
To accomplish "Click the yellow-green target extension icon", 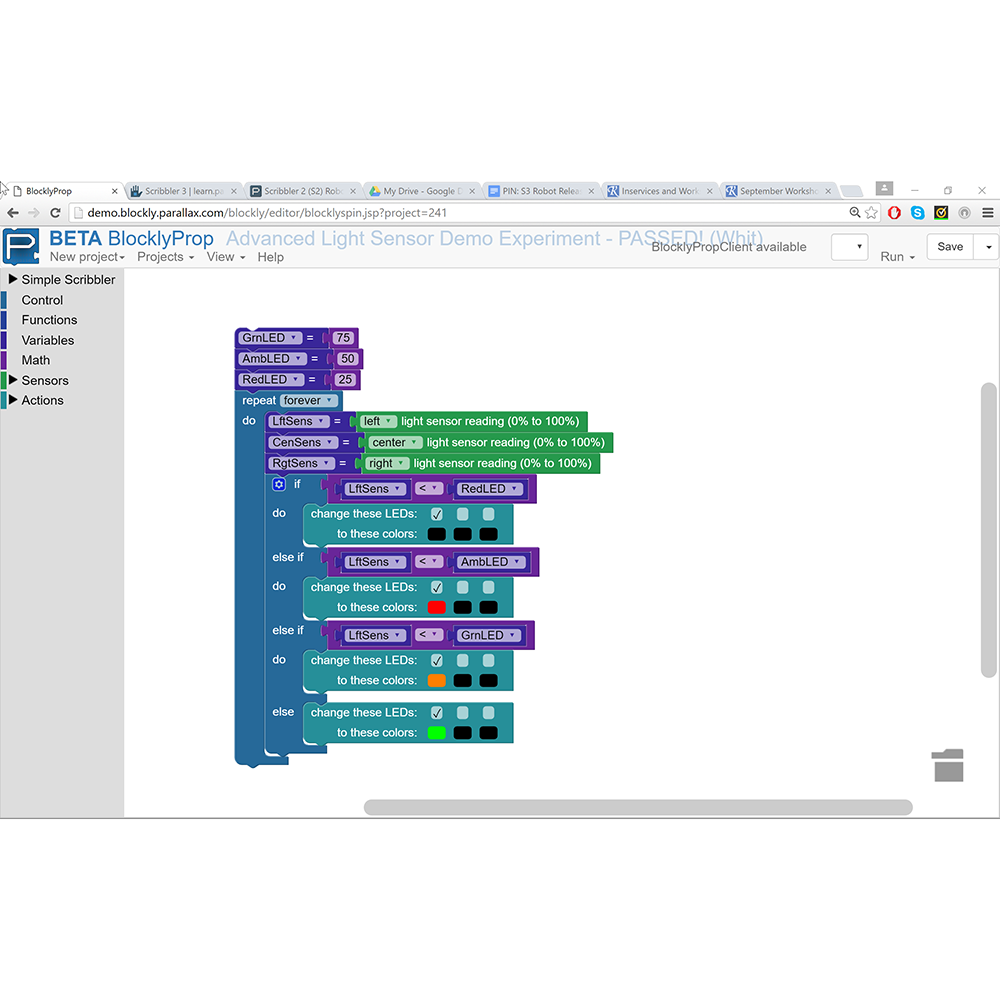I will tap(941, 213).
